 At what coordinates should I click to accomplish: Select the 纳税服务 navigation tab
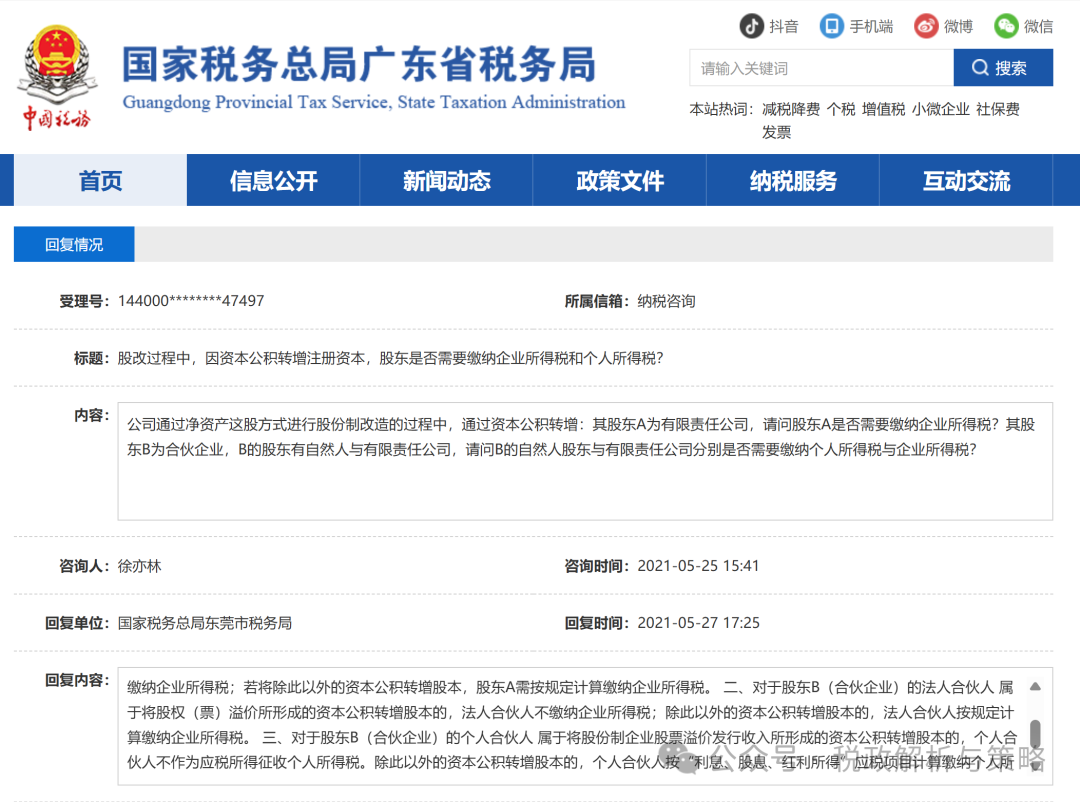click(x=793, y=181)
